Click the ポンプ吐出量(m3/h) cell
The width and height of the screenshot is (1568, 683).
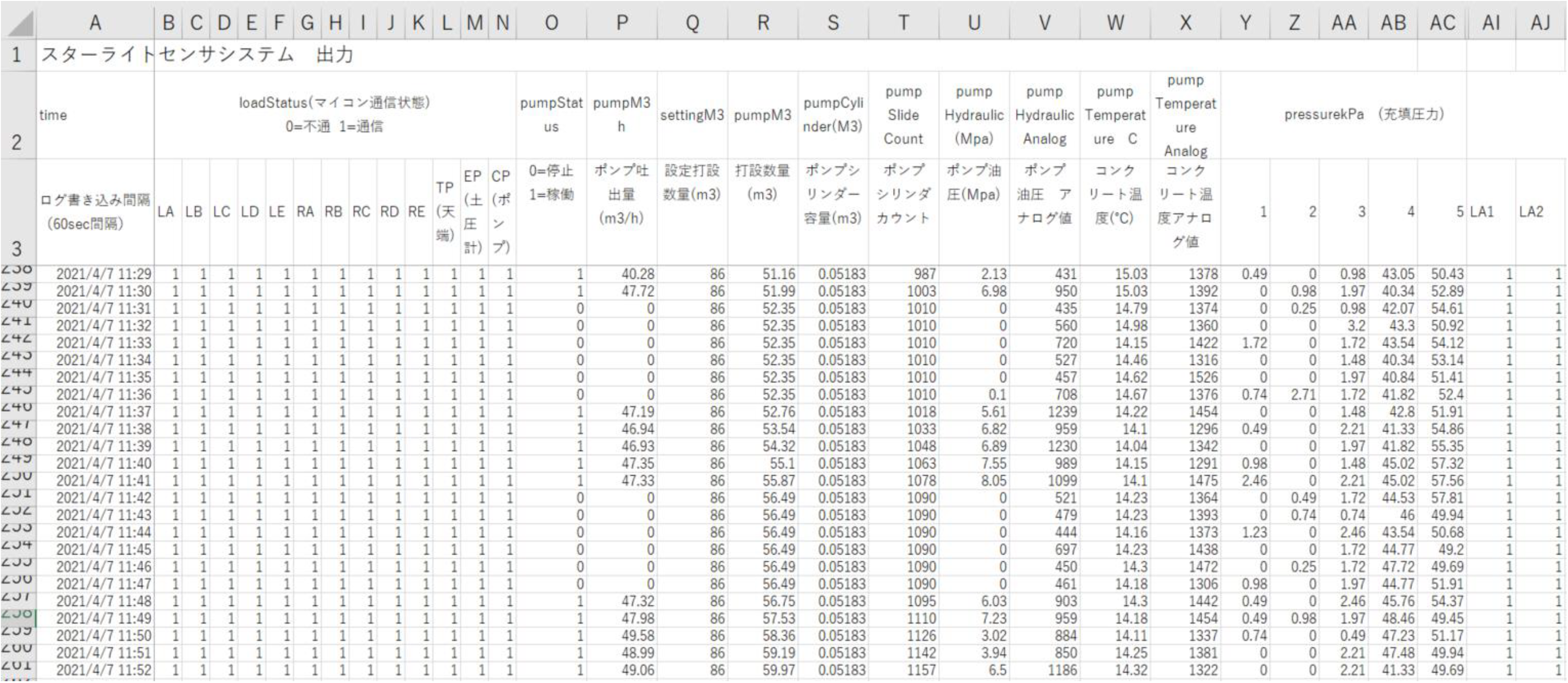click(x=622, y=212)
